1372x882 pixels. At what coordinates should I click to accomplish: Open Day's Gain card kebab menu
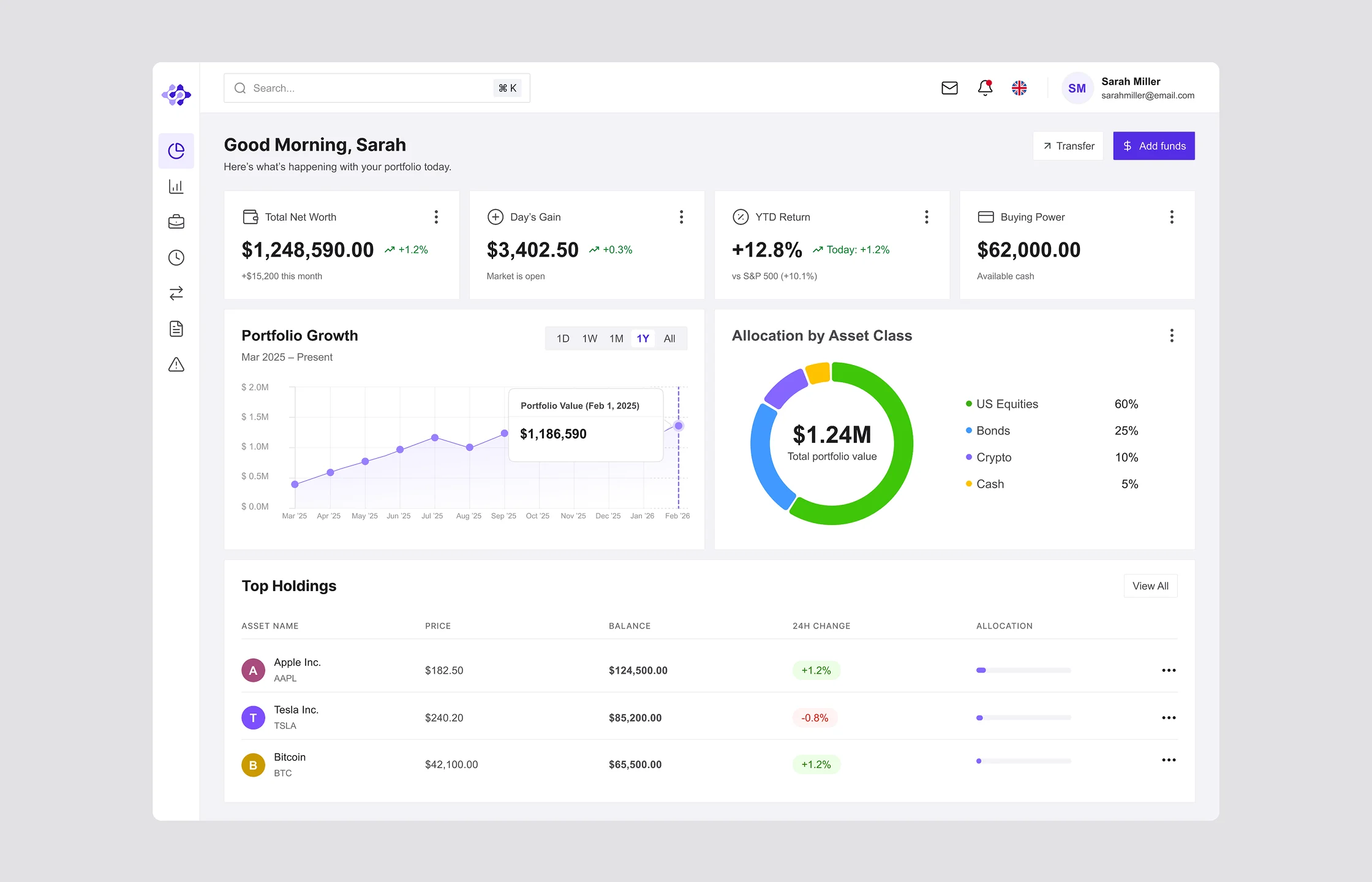681,217
